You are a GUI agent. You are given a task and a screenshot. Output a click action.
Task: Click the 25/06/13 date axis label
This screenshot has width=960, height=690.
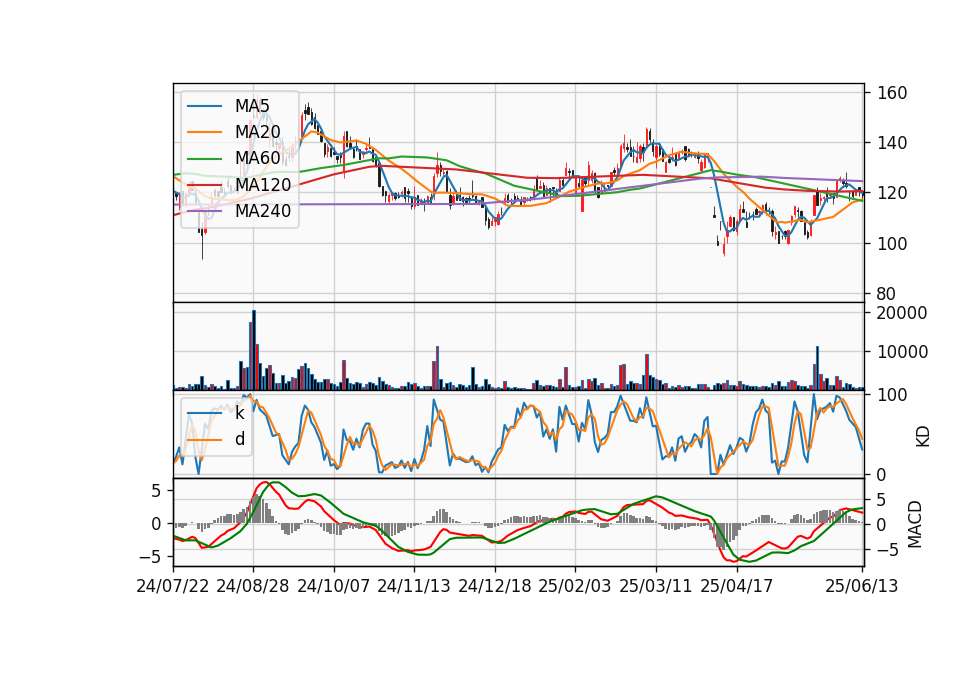click(x=862, y=586)
